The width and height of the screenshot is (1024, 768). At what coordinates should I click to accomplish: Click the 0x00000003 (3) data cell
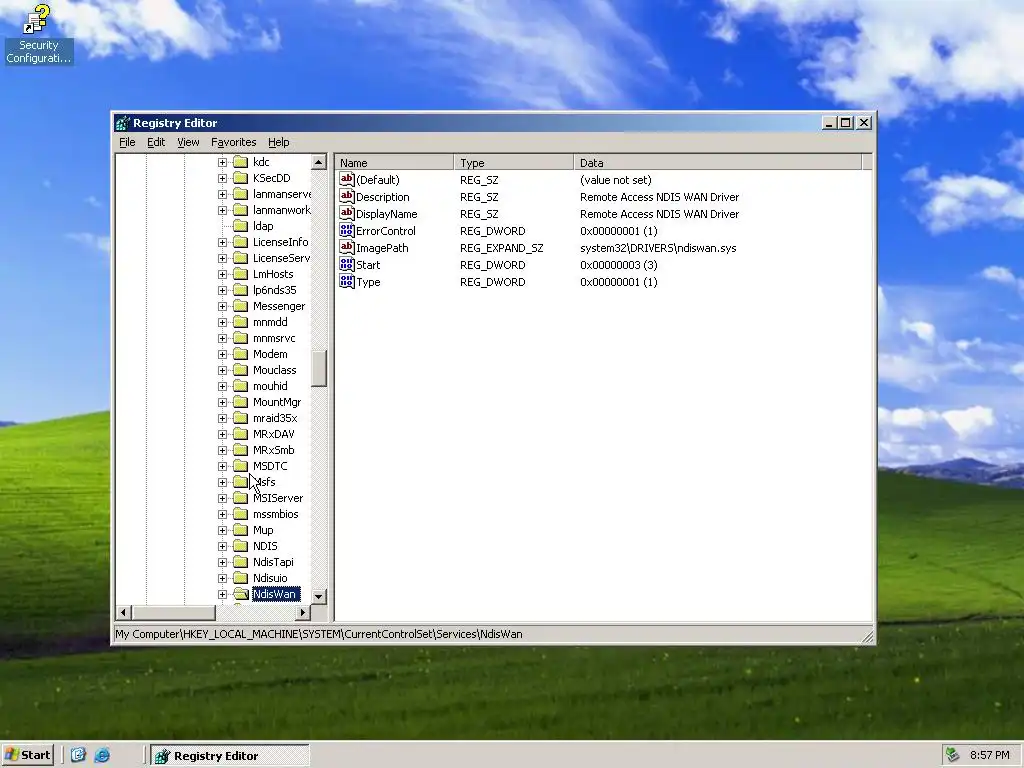point(618,265)
